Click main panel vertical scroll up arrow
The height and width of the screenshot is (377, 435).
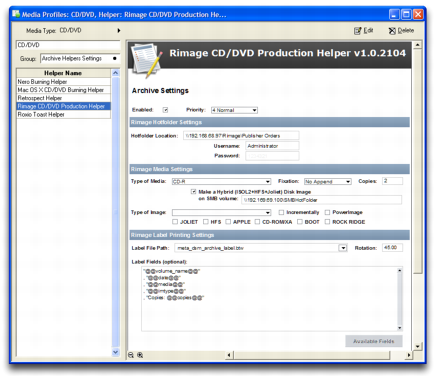[x=418, y=45]
